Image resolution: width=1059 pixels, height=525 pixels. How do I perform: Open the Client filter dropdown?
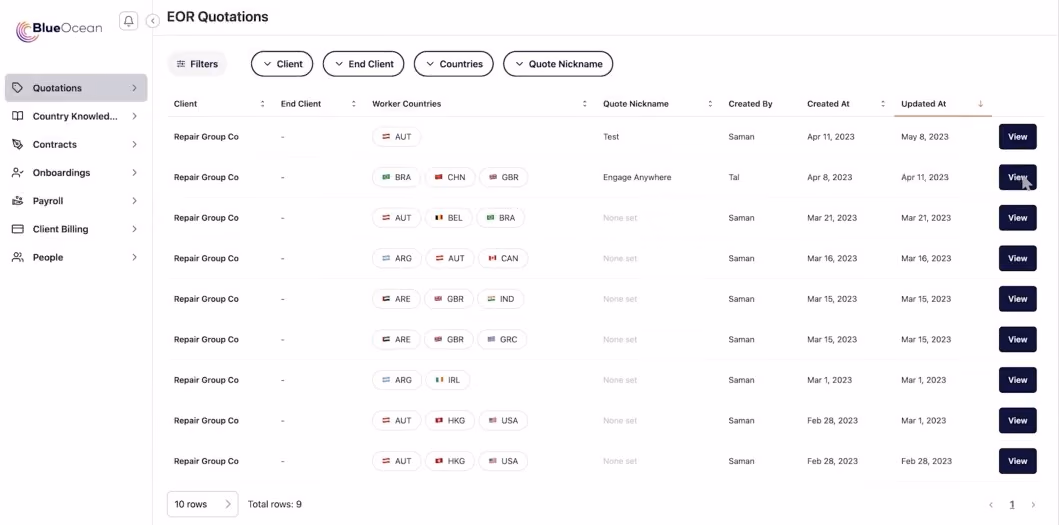(x=282, y=64)
